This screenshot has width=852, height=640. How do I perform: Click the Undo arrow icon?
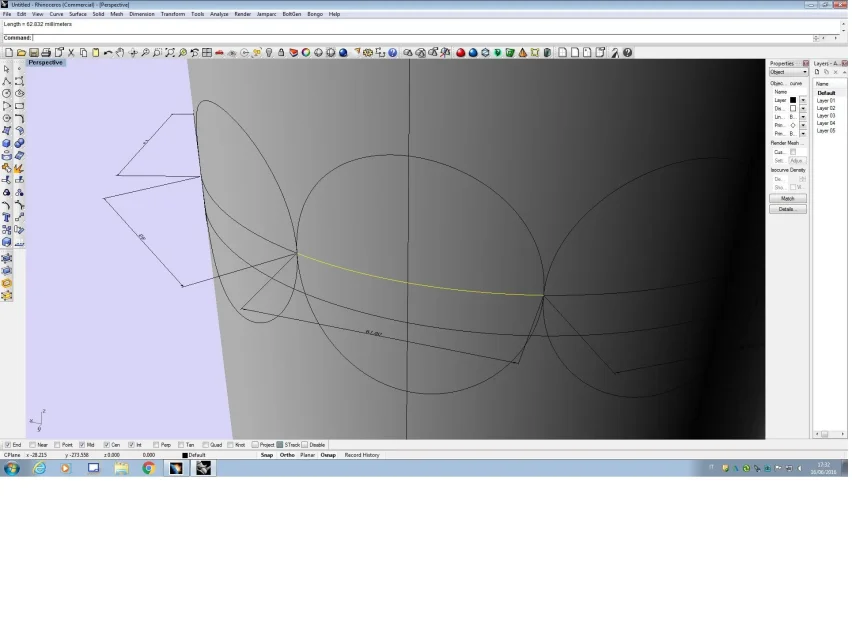click(x=108, y=53)
